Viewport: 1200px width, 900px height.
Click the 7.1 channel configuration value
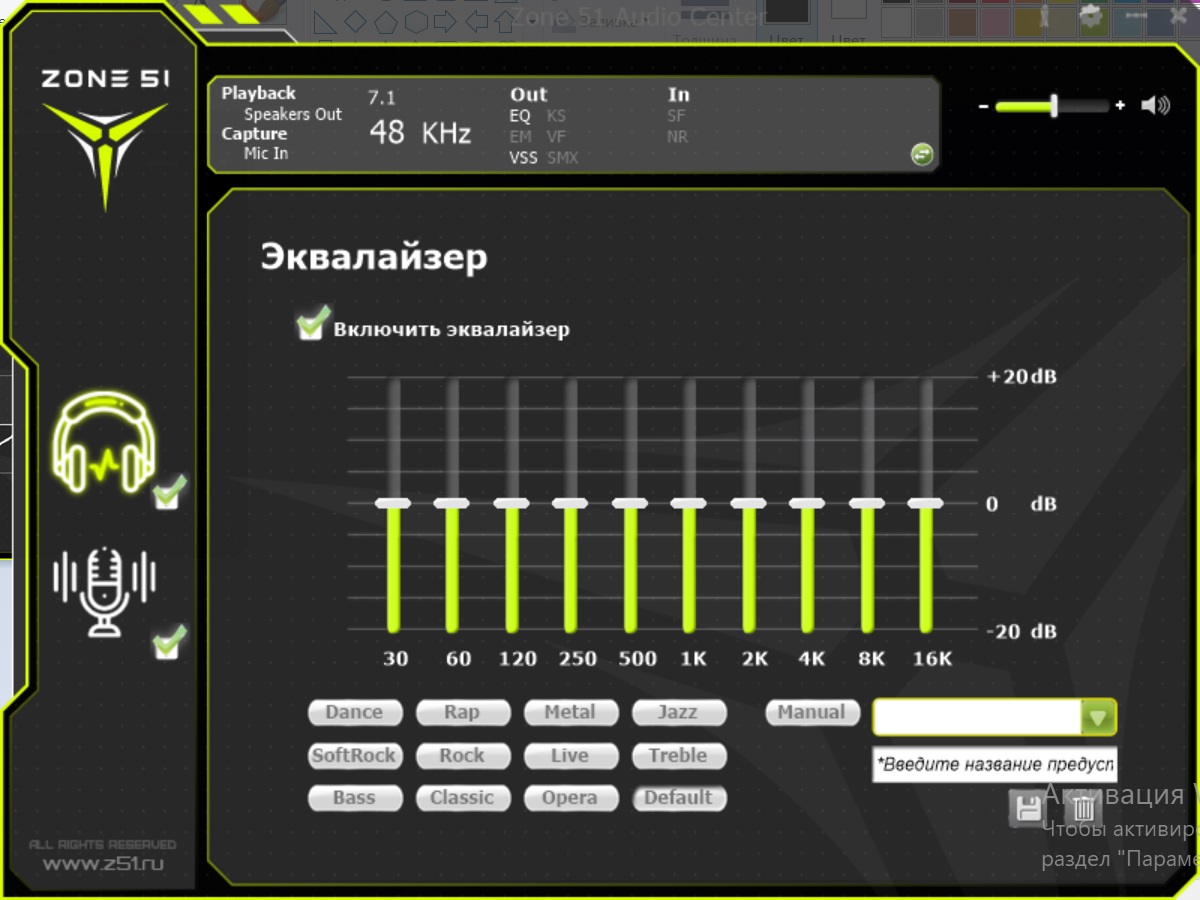pyautogui.click(x=382, y=98)
